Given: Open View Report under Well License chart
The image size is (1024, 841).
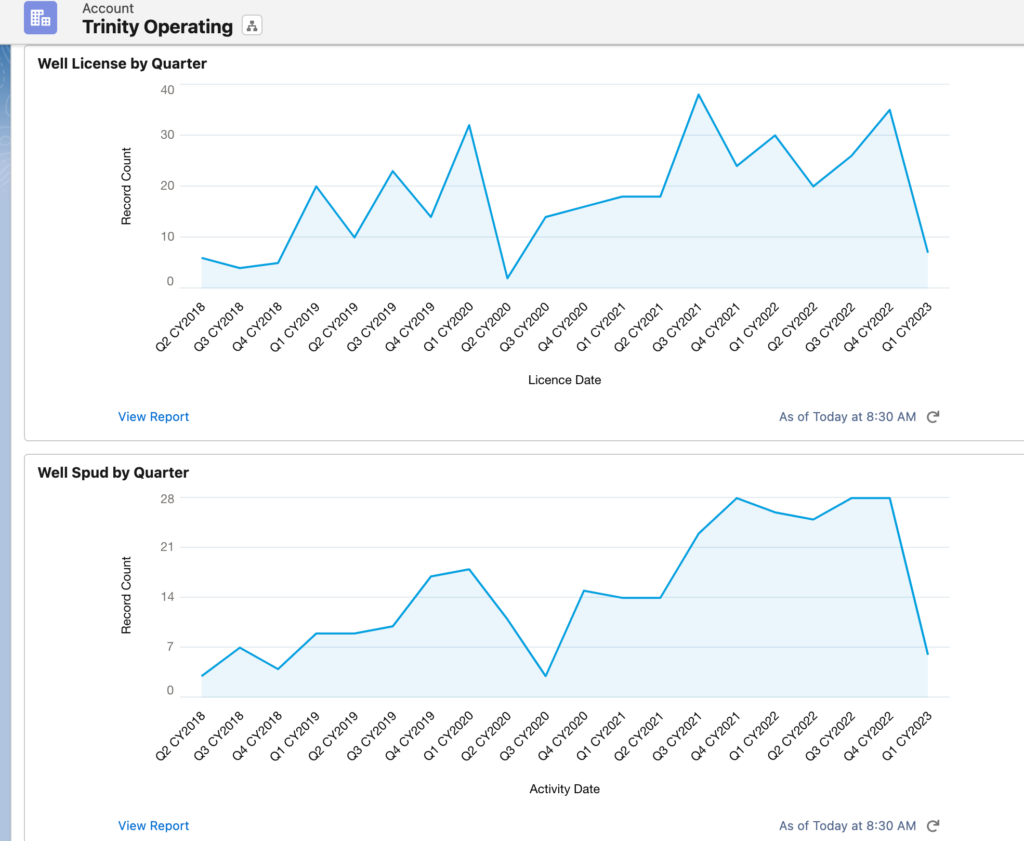Looking at the screenshot, I should (153, 417).
